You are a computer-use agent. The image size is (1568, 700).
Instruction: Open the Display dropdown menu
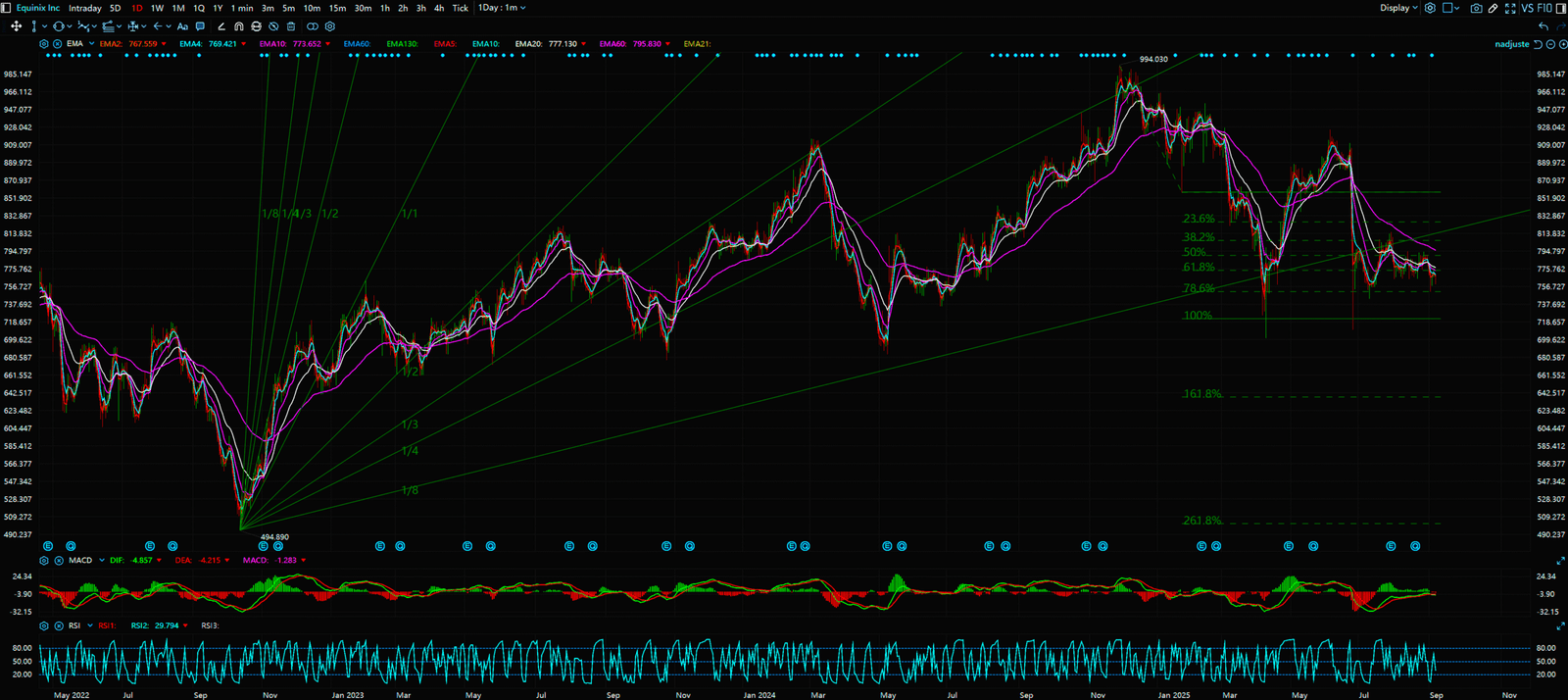(x=1398, y=8)
